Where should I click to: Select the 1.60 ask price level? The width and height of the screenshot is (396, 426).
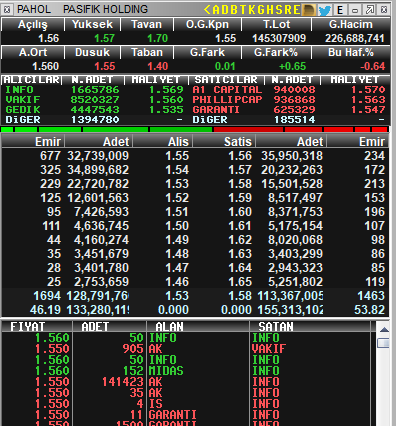[x=240, y=212]
